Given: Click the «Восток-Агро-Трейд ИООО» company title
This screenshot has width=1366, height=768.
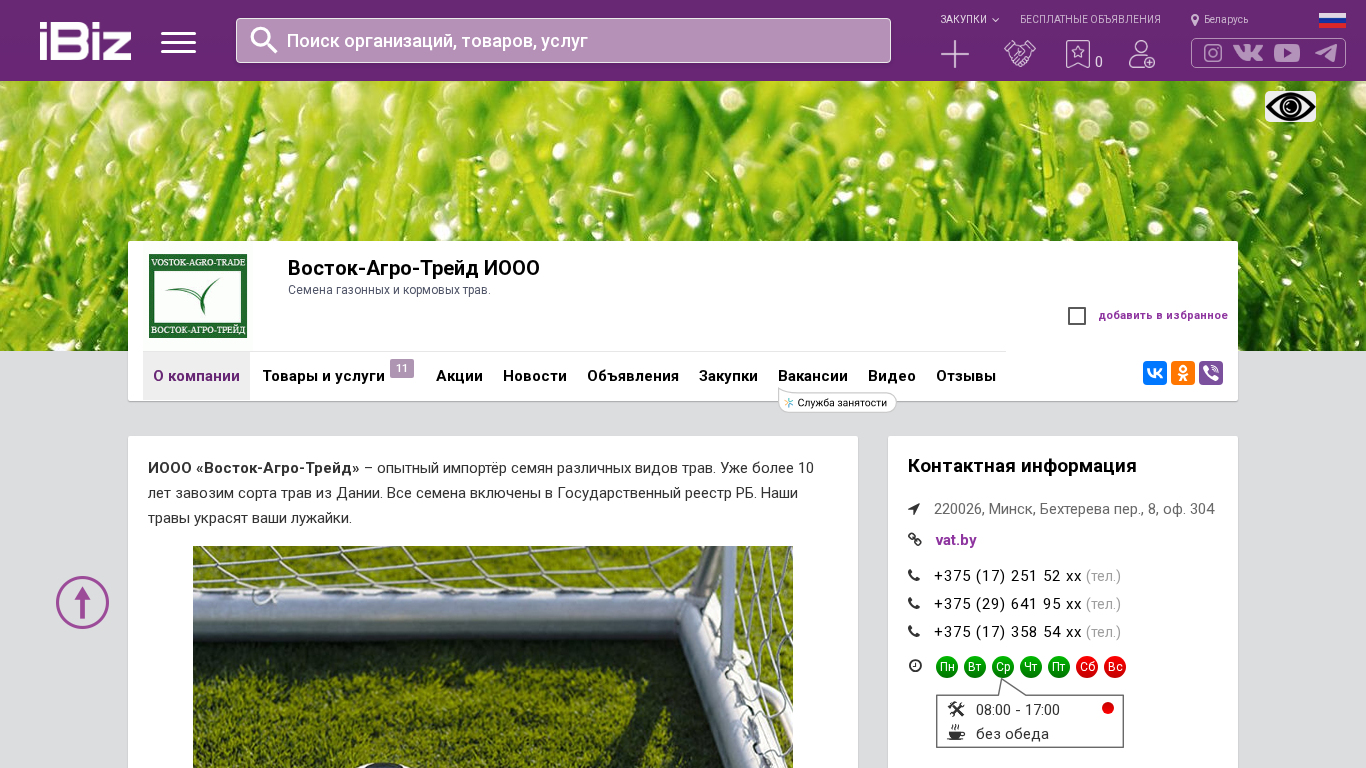Looking at the screenshot, I should [414, 268].
